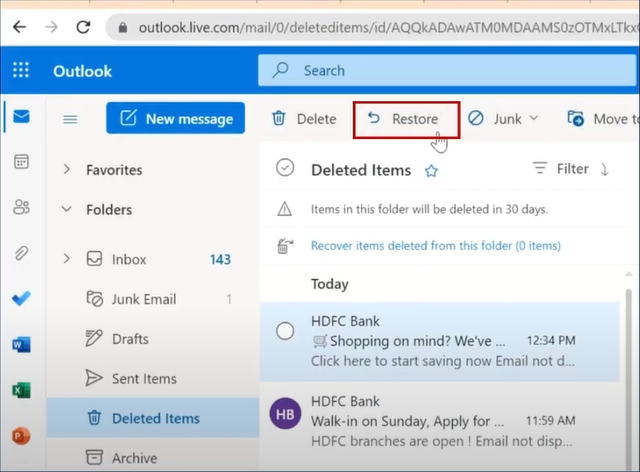Image resolution: width=640 pixels, height=472 pixels.
Task: Click the message list scrollbar
Action: 629,378
